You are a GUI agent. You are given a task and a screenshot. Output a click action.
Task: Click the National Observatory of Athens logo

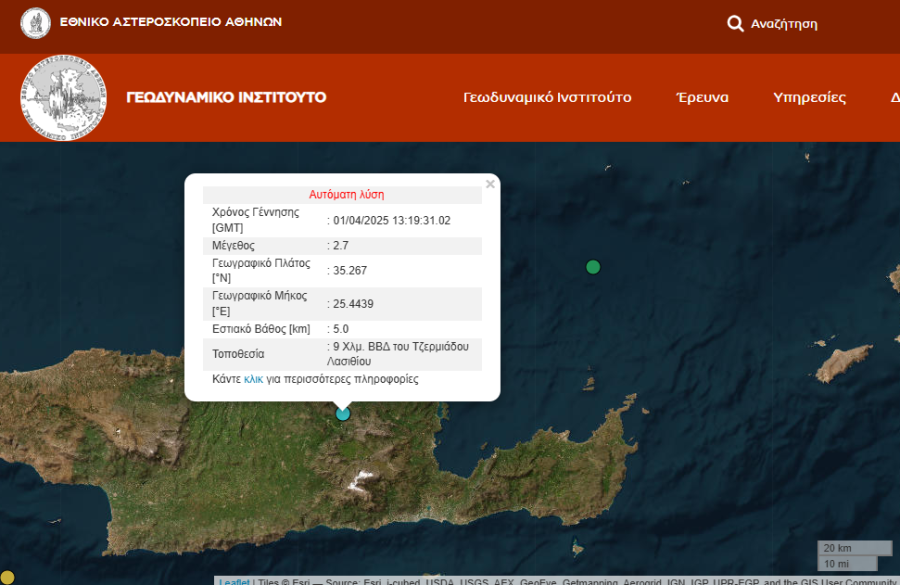(x=36, y=22)
